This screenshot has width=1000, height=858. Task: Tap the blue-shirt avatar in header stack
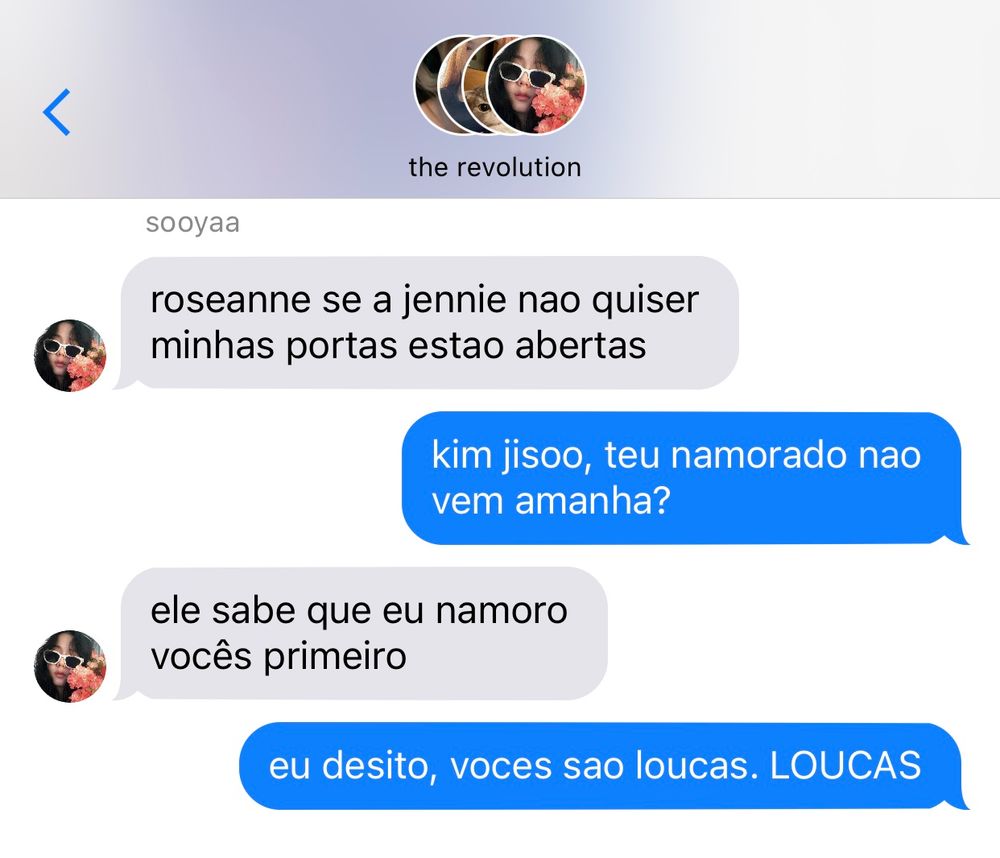(450, 86)
